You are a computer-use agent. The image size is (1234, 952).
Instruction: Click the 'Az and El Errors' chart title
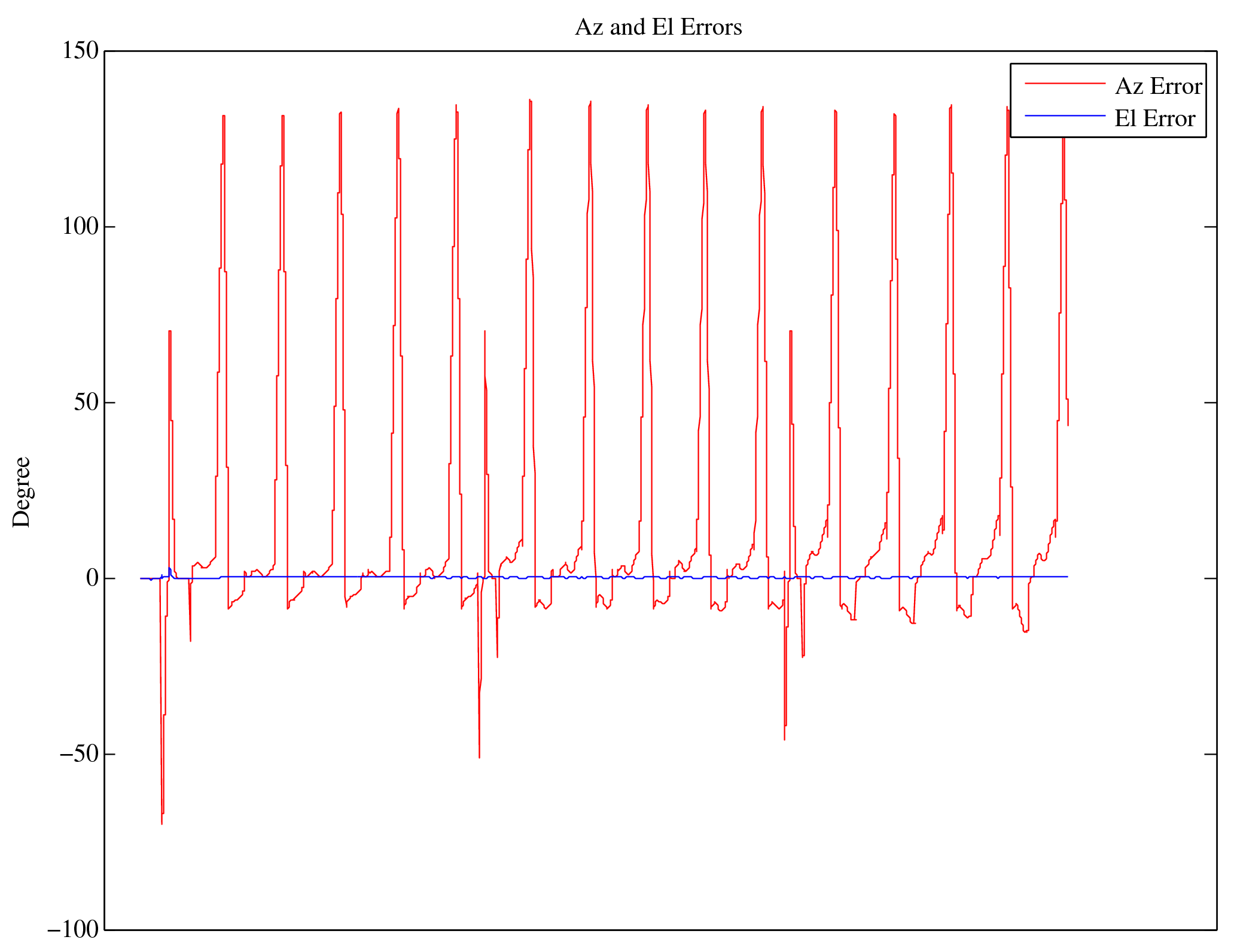coord(658,28)
